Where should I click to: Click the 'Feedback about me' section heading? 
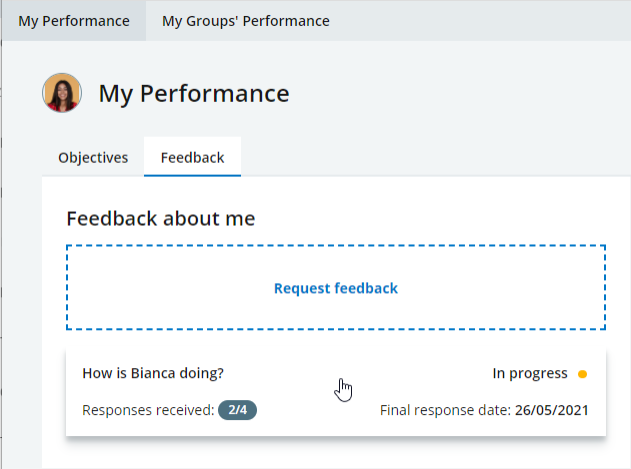coord(160,218)
